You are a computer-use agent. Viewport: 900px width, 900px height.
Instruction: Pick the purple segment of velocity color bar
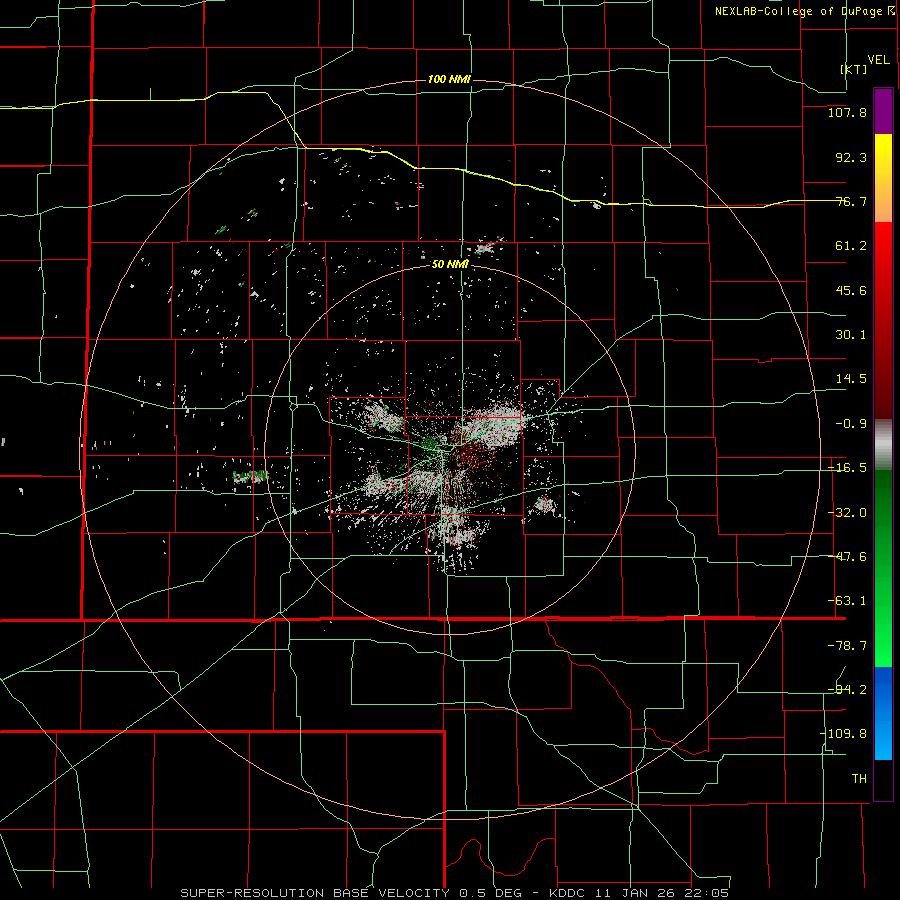[x=883, y=111]
